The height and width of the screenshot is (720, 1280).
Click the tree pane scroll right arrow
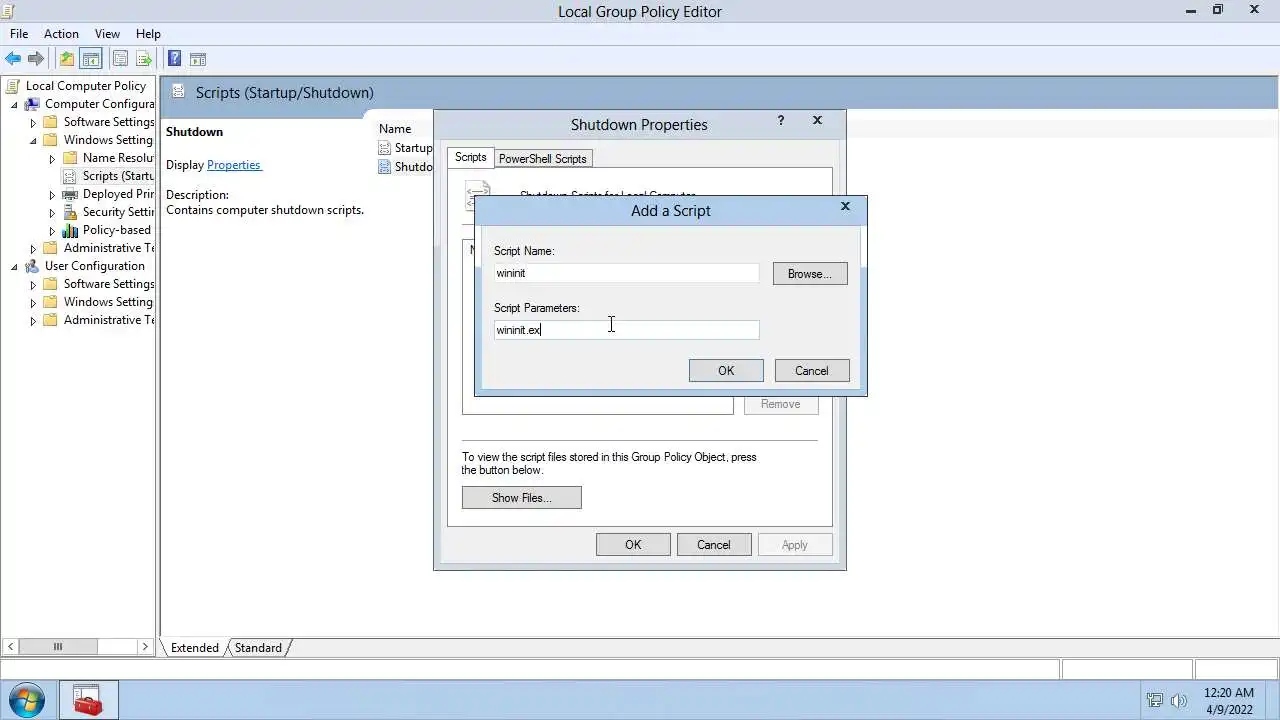[145, 647]
